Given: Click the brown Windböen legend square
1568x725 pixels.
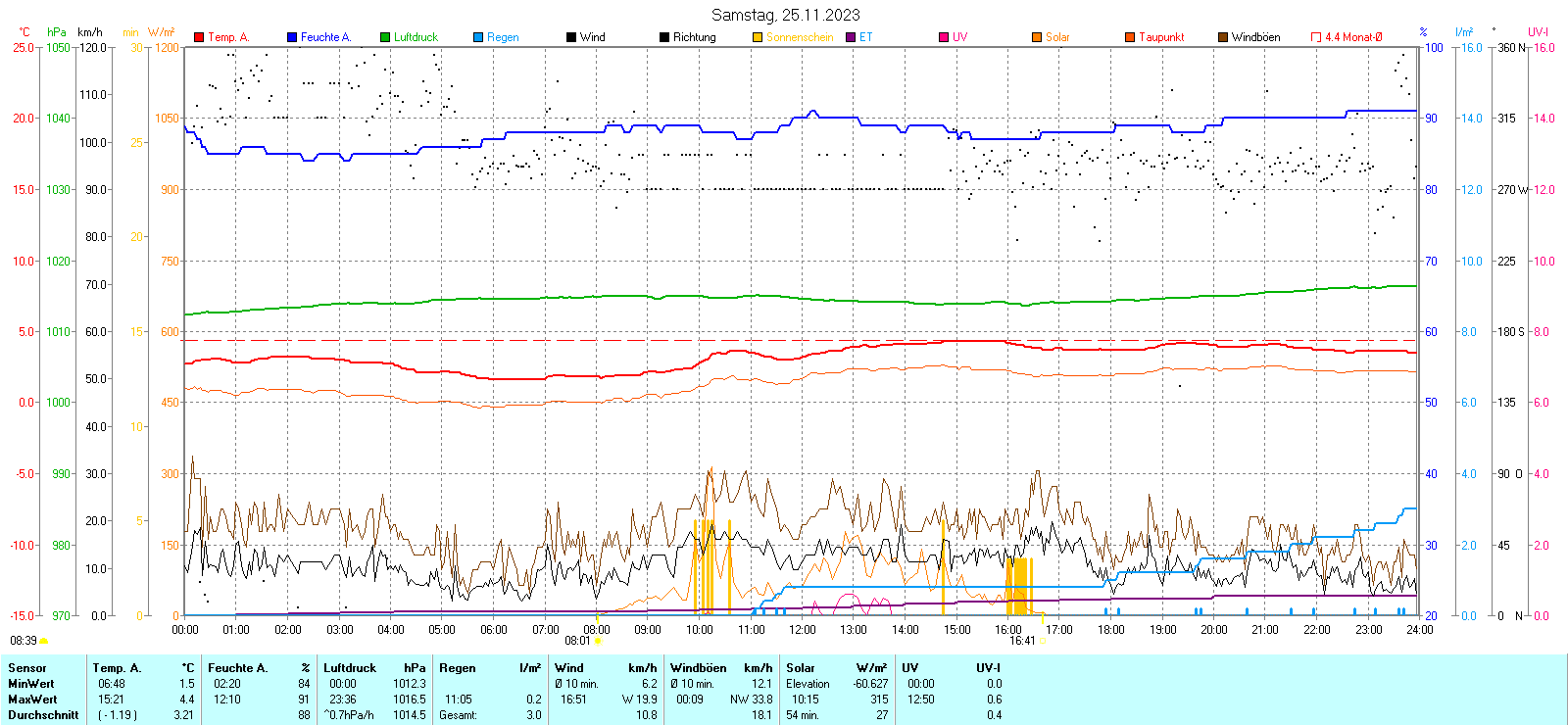Looking at the screenshot, I should click(1223, 37).
